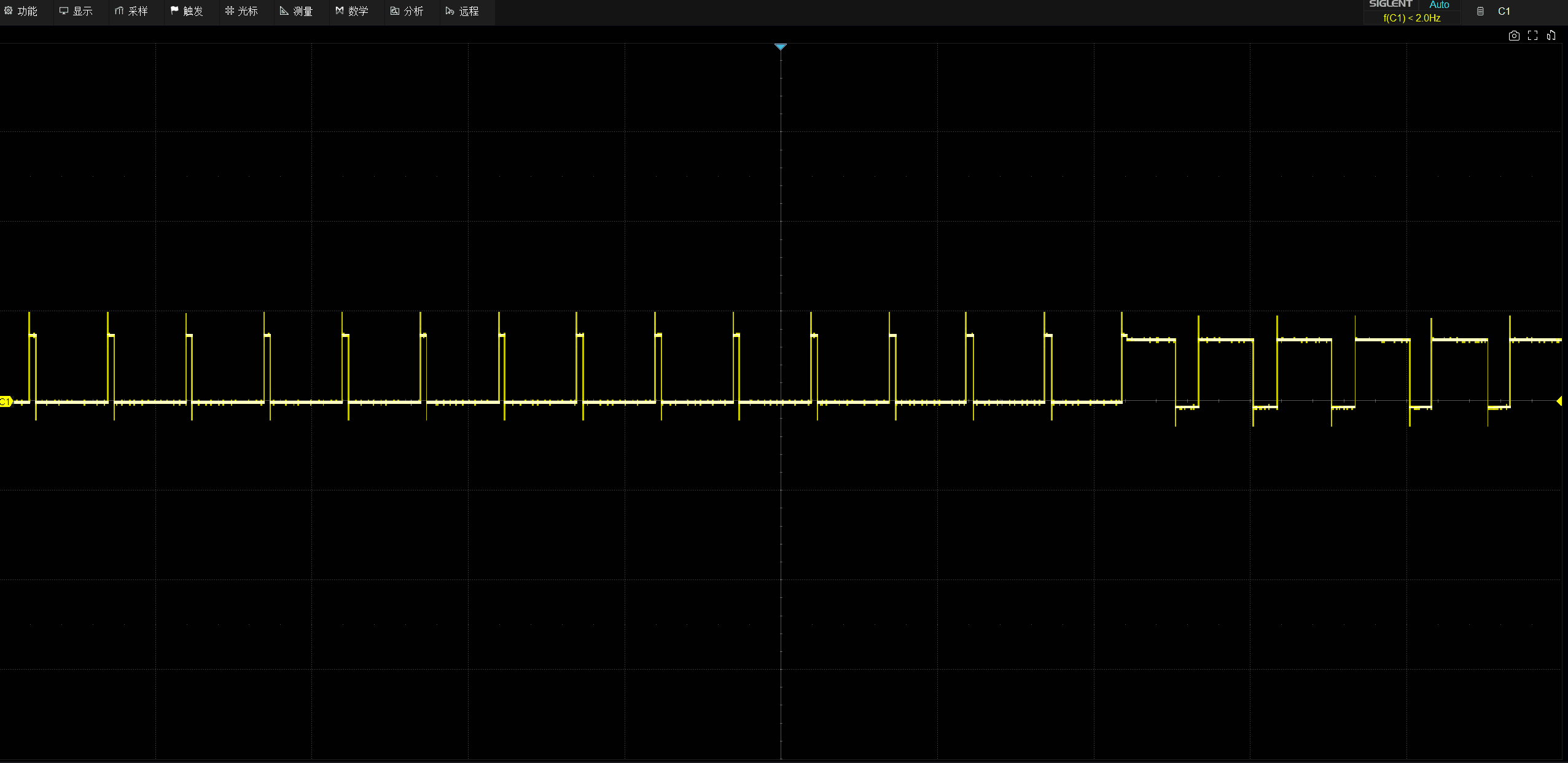The width and height of the screenshot is (1568, 763).
Task: Open the 远程 remote menu
Action: (x=462, y=11)
